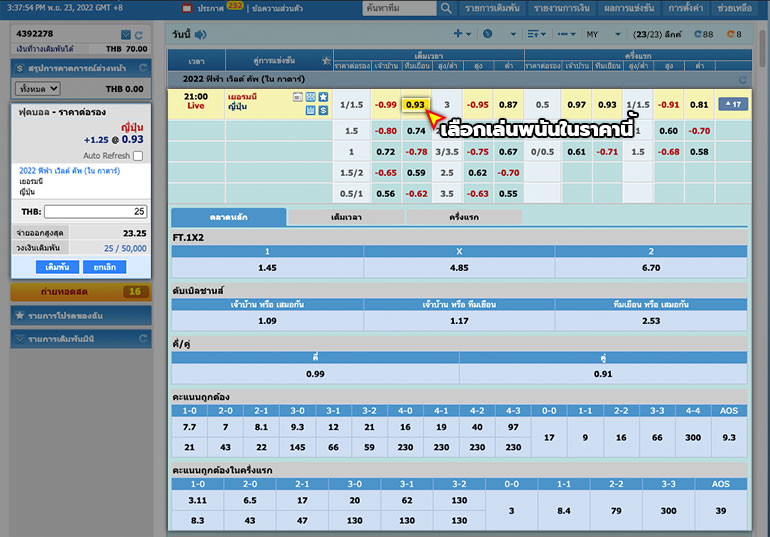Select the highlighted 0.93 odds cell
Viewport: 770px width, 537px height.
click(416, 104)
